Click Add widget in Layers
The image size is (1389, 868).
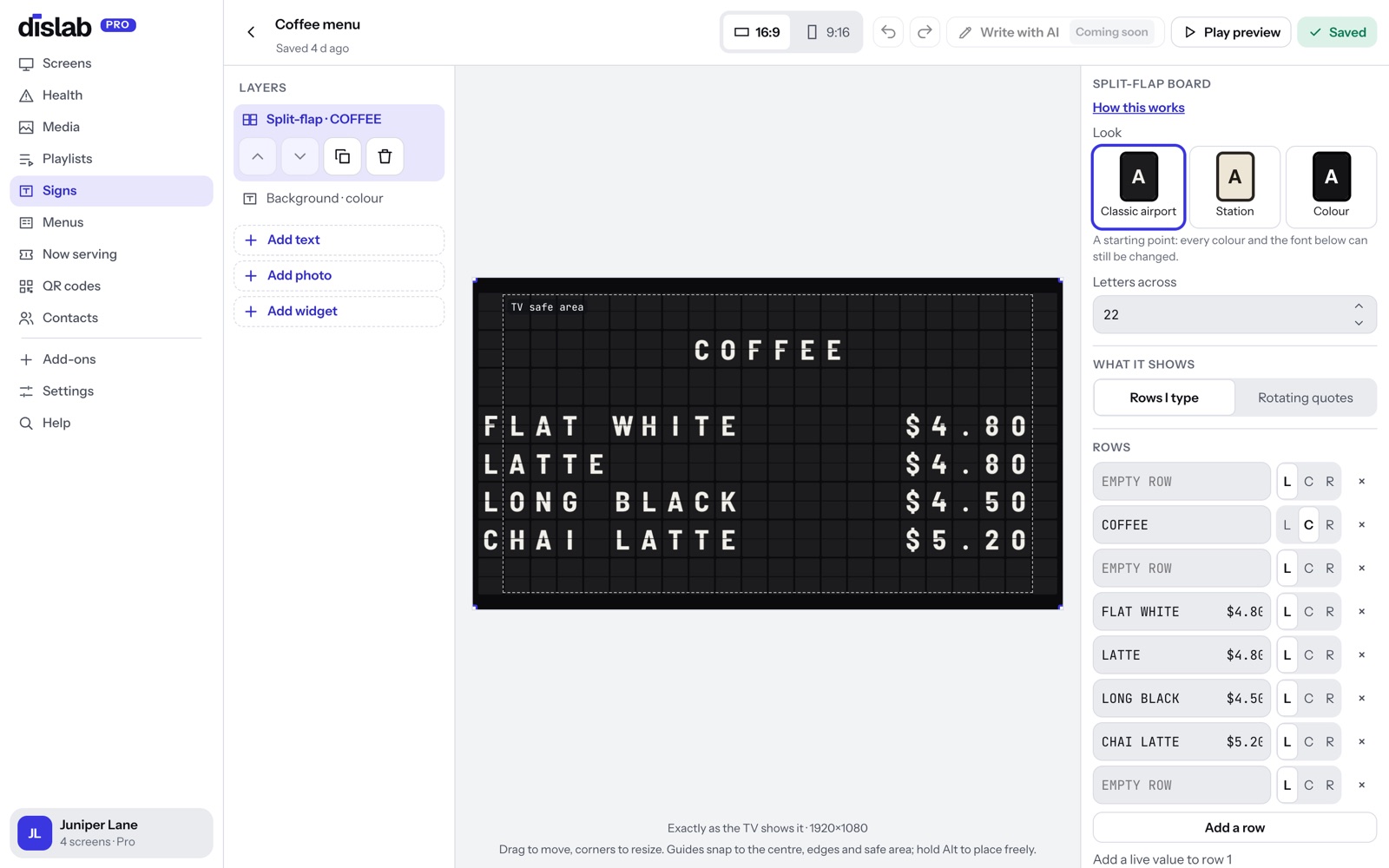point(339,312)
